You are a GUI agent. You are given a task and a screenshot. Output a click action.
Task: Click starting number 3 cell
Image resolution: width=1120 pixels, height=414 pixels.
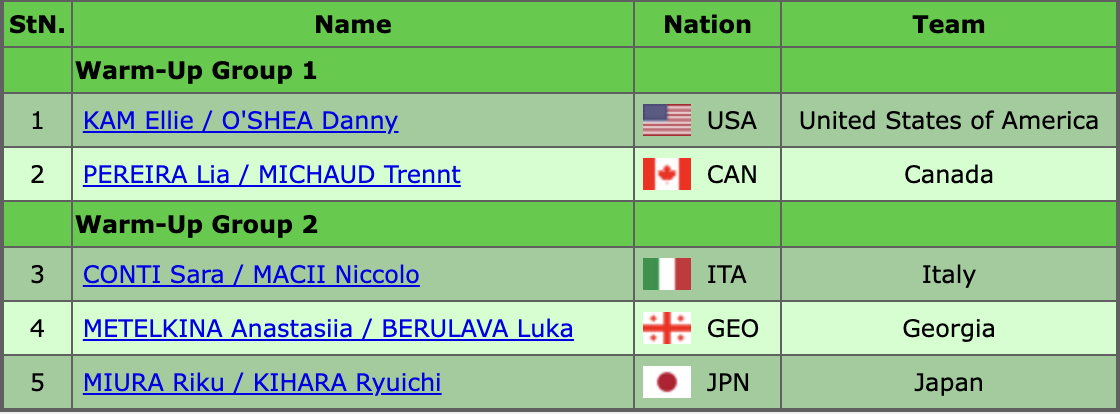pos(37,275)
